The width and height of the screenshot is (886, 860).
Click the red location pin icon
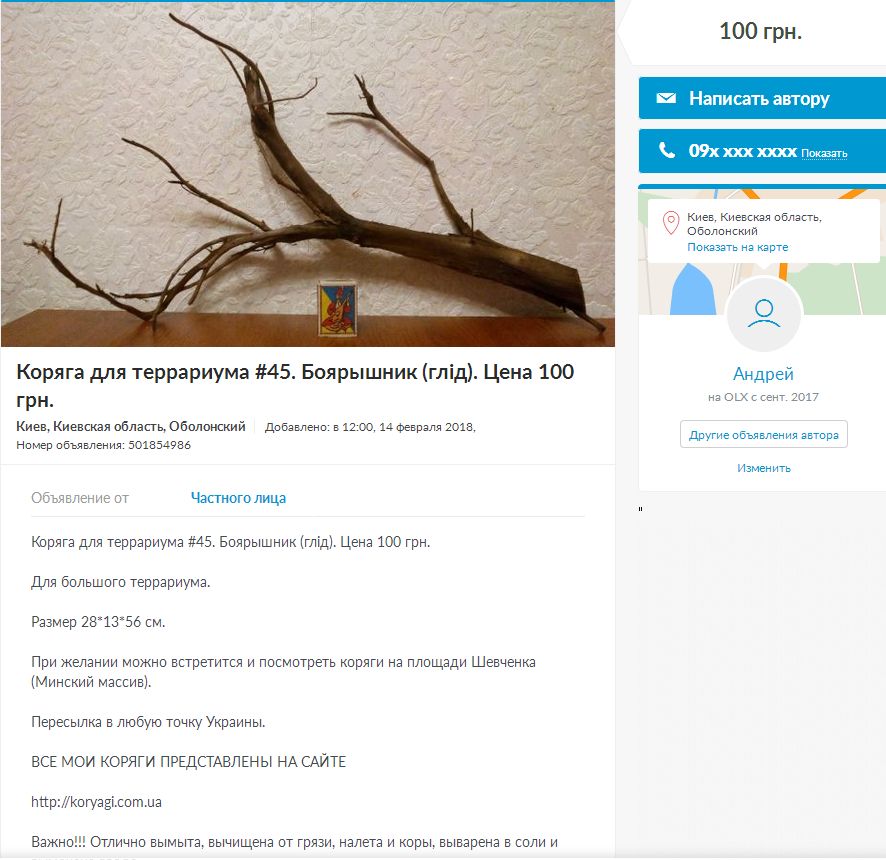pyautogui.click(x=671, y=223)
